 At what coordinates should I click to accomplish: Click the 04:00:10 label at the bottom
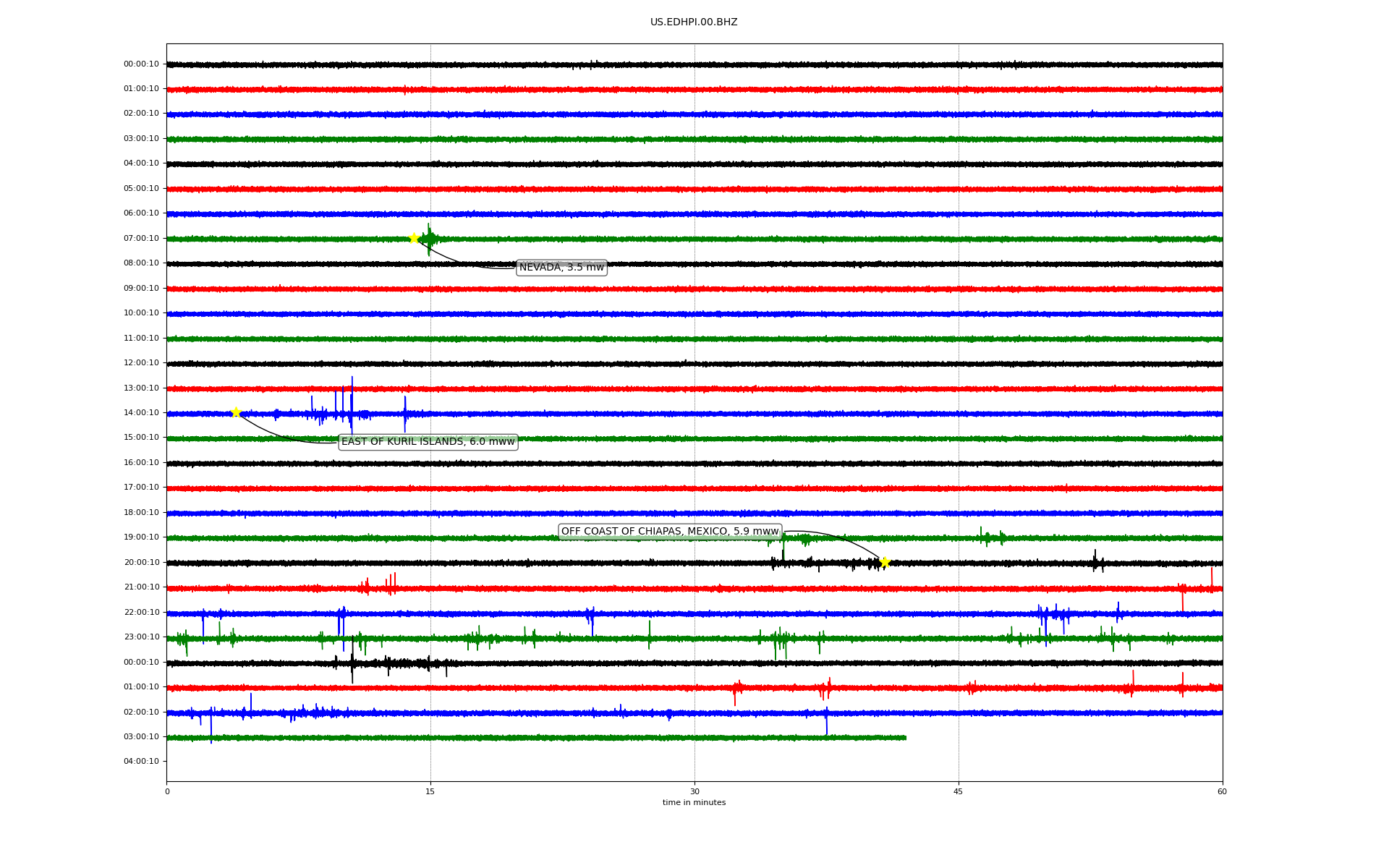(141, 761)
